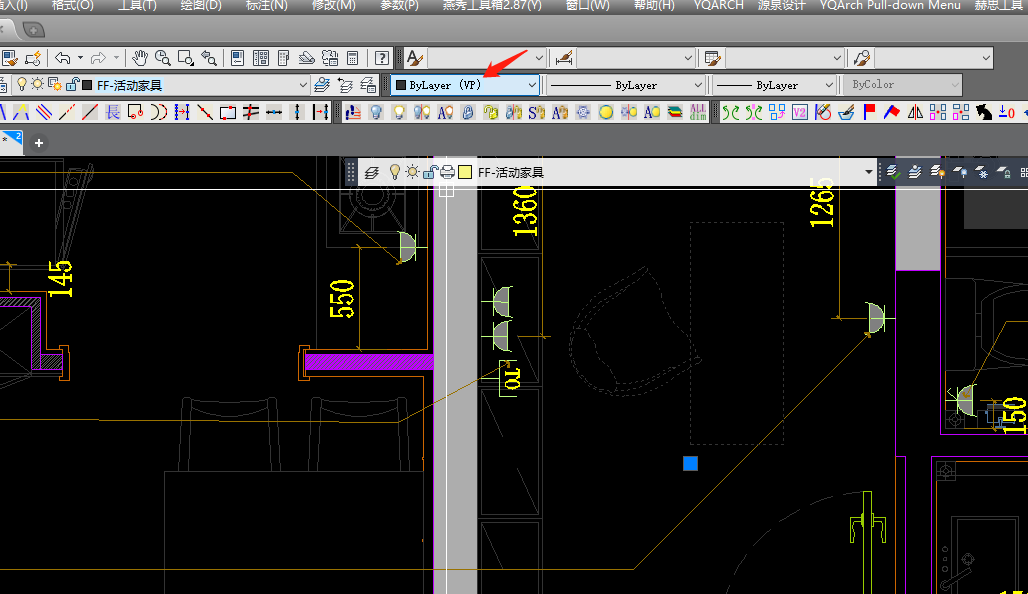1028x594 pixels.
Task: Open the 参数(P) menu
Action: (x=399, y=5)
